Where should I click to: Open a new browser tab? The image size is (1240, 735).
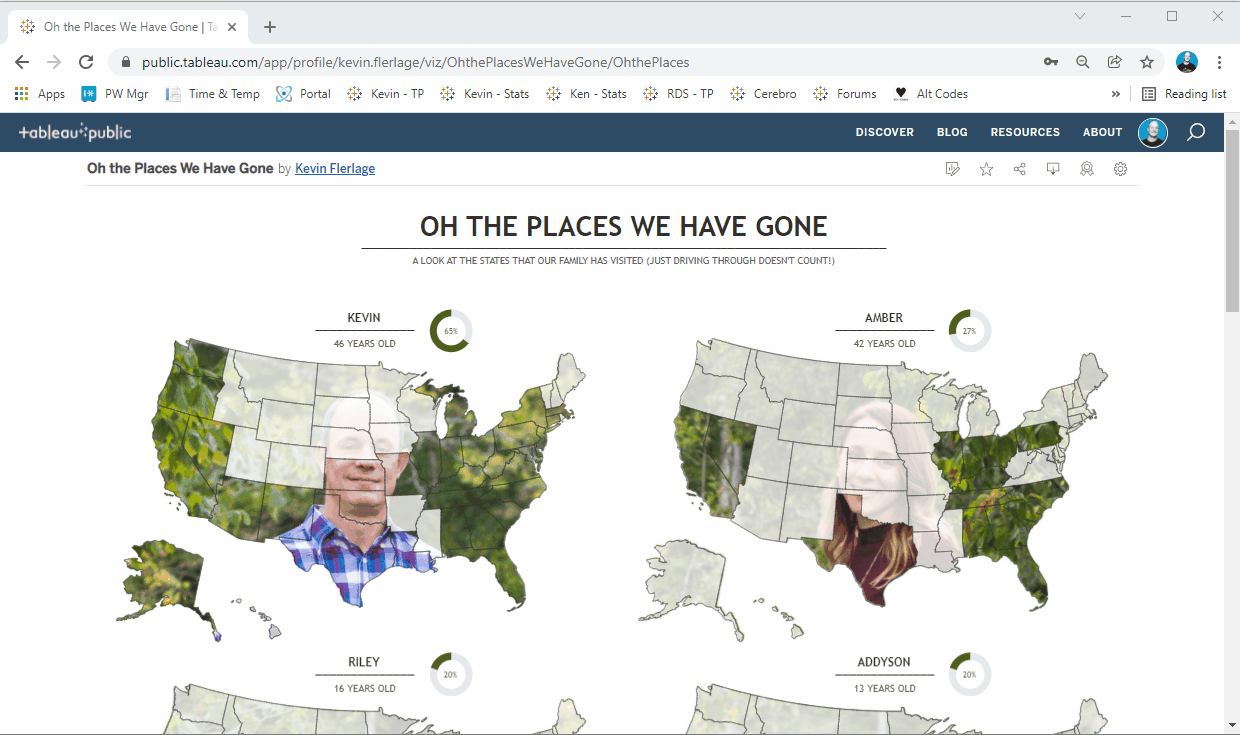point(270,27)
